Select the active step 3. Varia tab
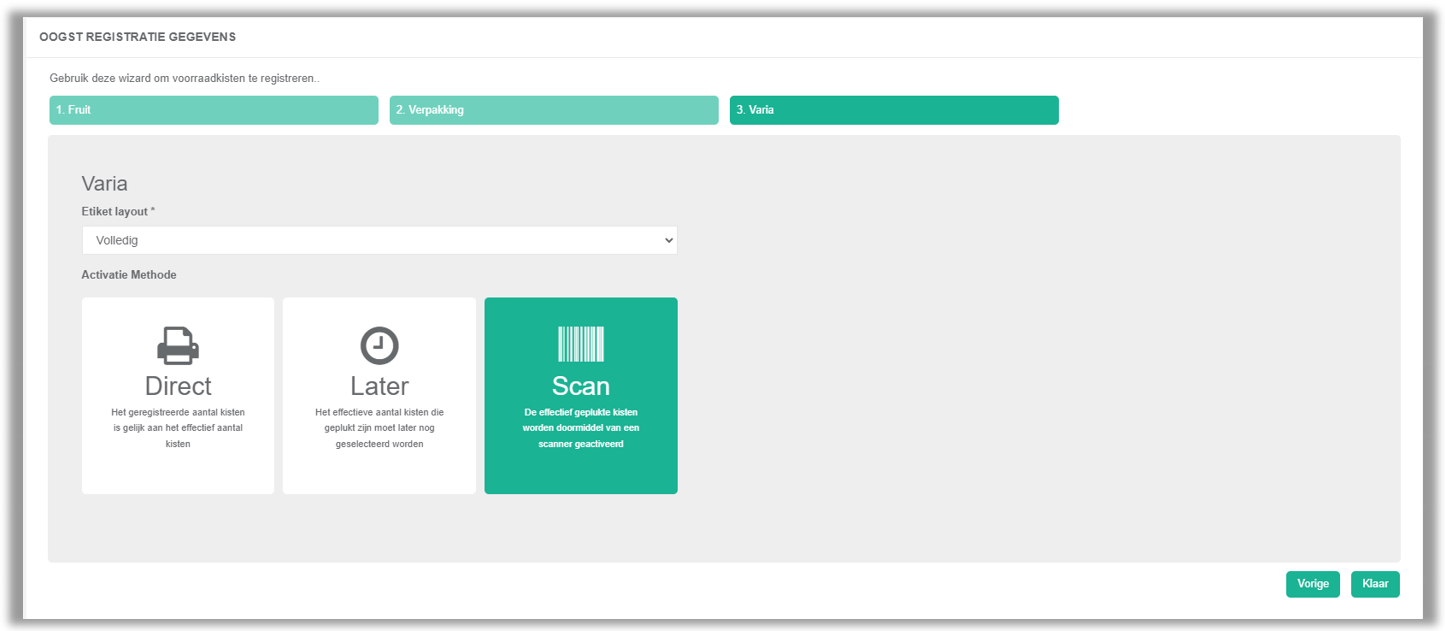 click(894, 110)
